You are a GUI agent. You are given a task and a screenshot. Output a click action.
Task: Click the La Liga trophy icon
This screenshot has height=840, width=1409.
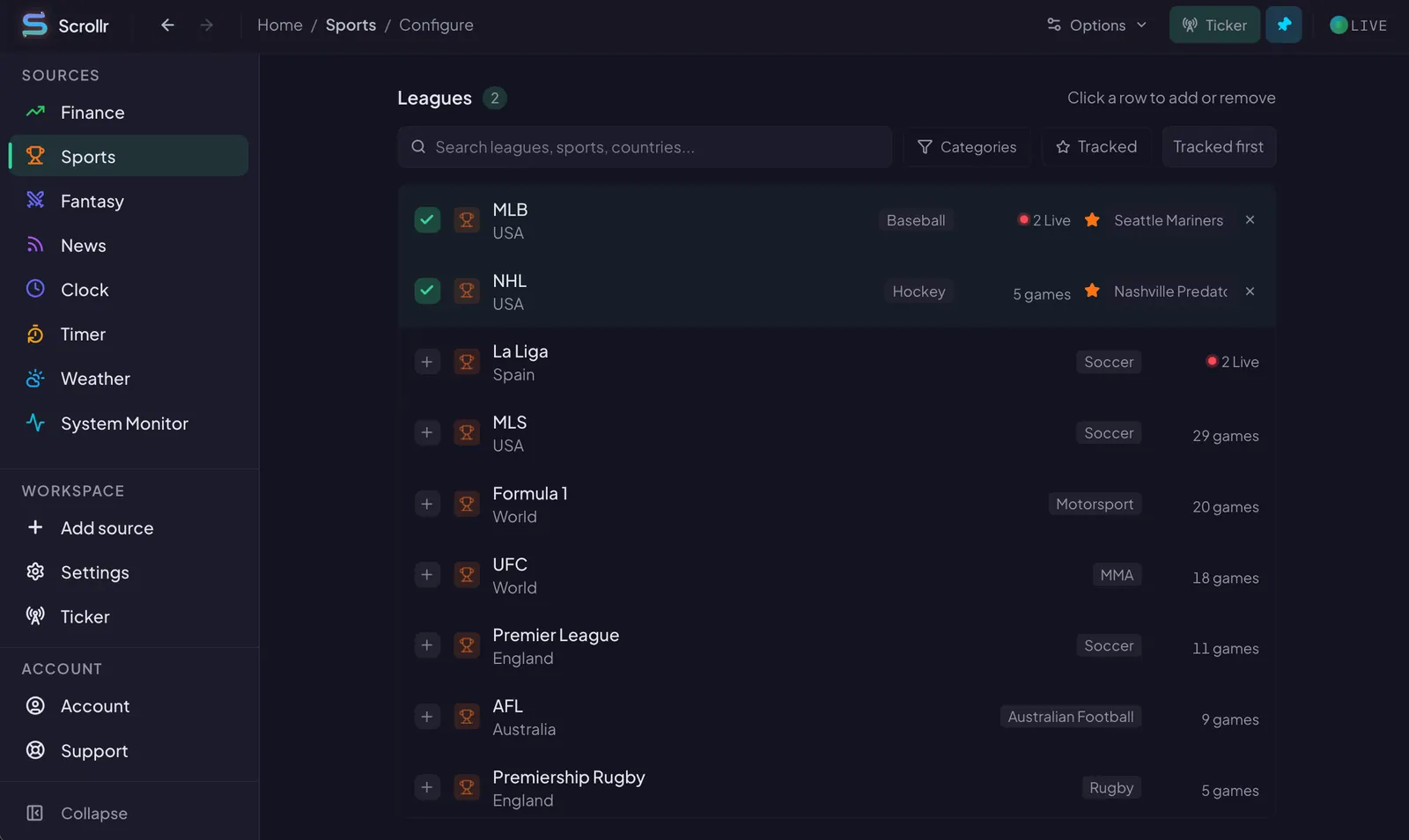tap(467, 362)
